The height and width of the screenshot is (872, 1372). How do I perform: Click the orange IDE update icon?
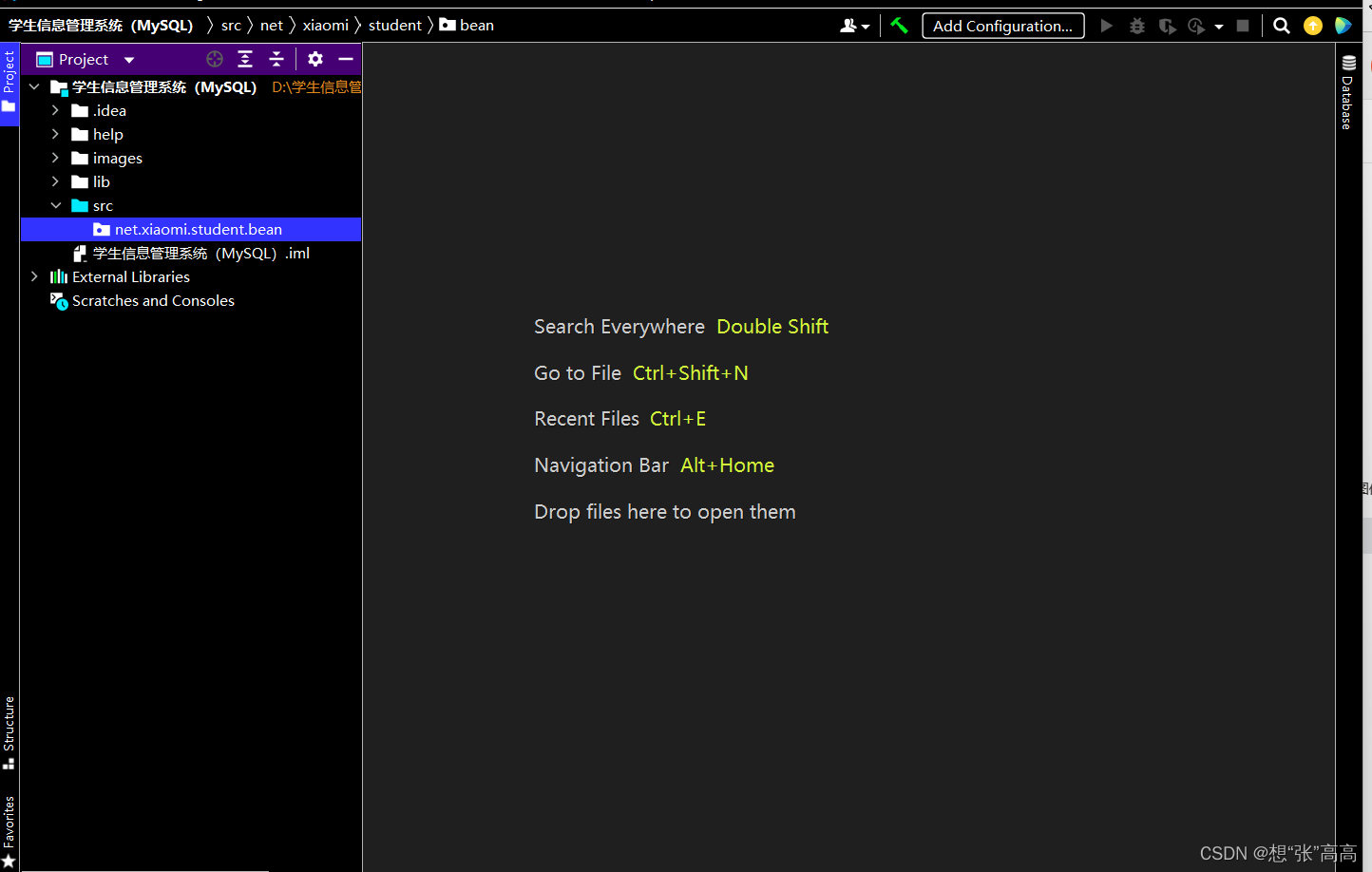tap(1313, 26)
